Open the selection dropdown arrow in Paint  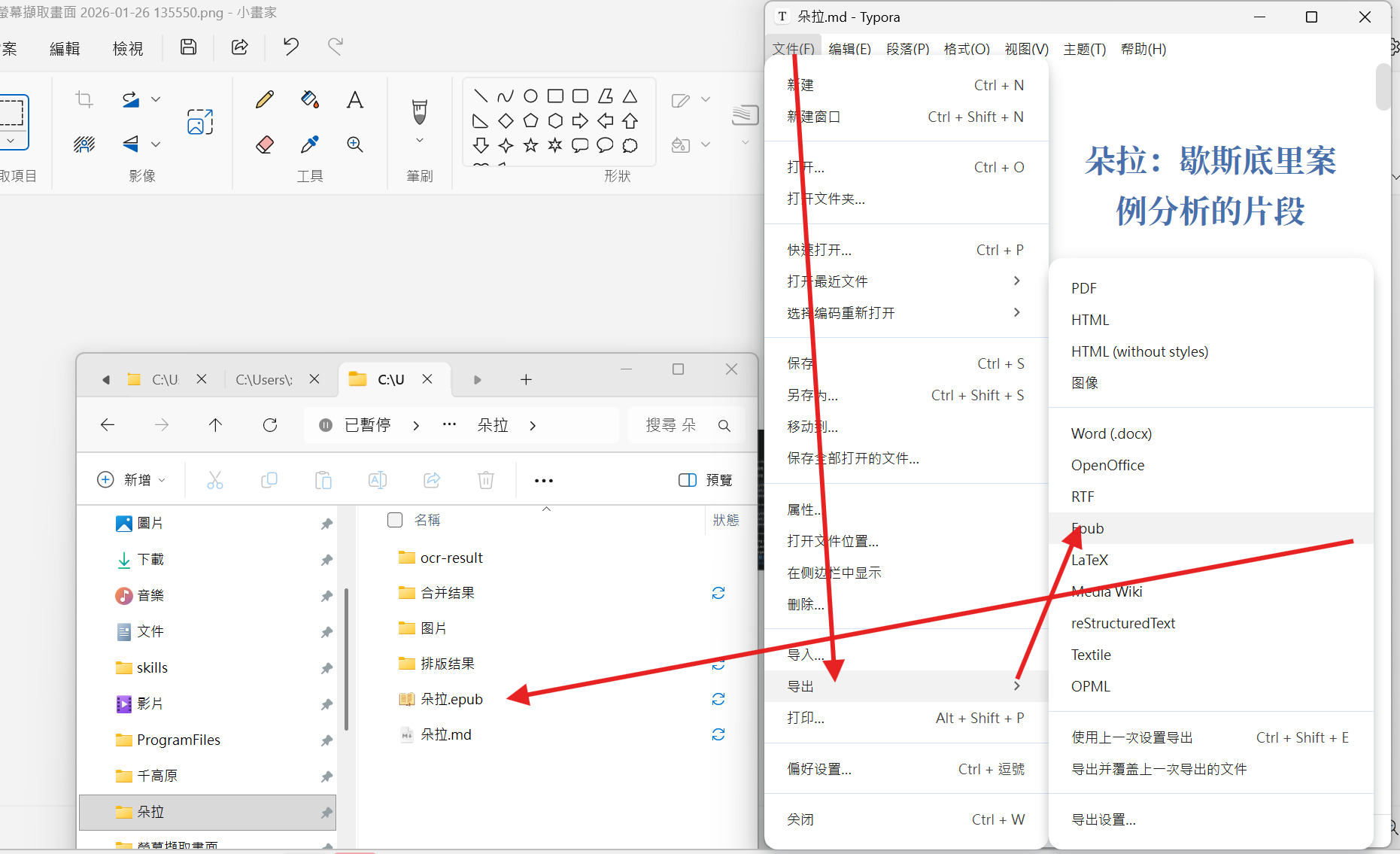(x=11, y=141)
